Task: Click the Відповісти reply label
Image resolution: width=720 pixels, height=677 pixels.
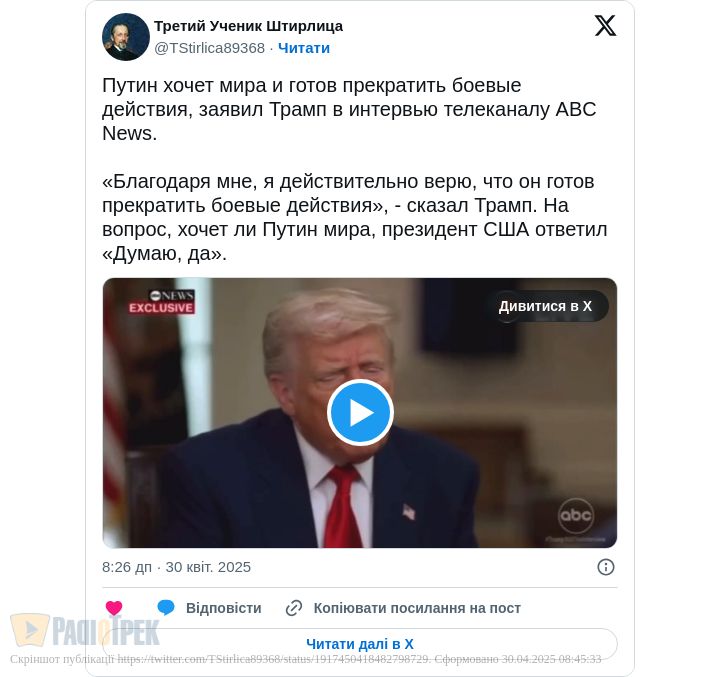Action: tap(224, 608)
